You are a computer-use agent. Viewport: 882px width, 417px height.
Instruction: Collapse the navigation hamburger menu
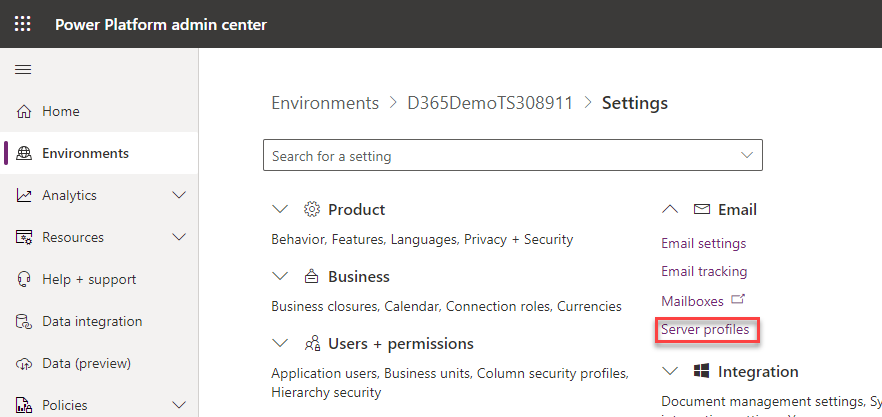pos(23,70)
